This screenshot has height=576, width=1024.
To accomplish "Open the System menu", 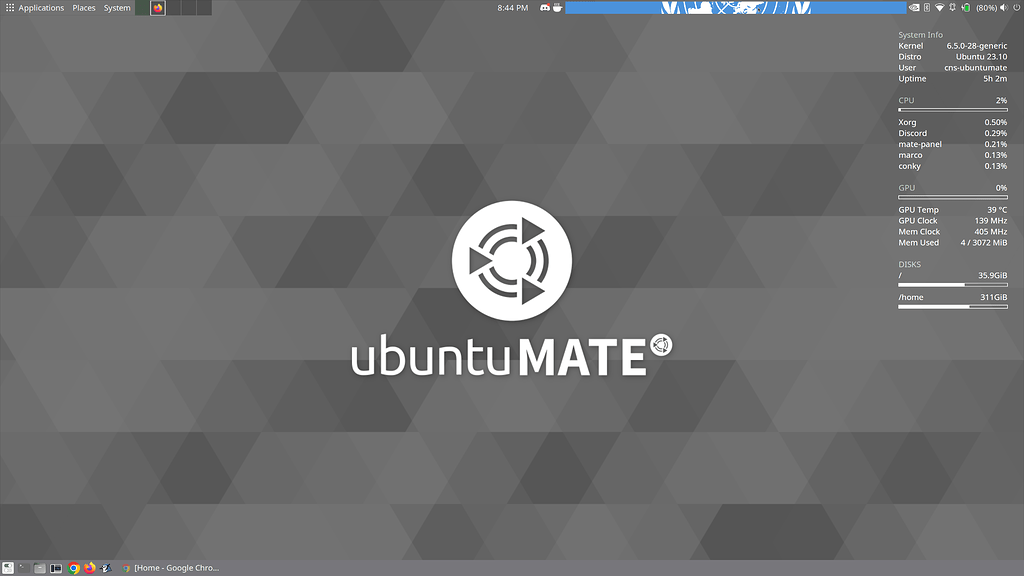I will tap(117, 8).
